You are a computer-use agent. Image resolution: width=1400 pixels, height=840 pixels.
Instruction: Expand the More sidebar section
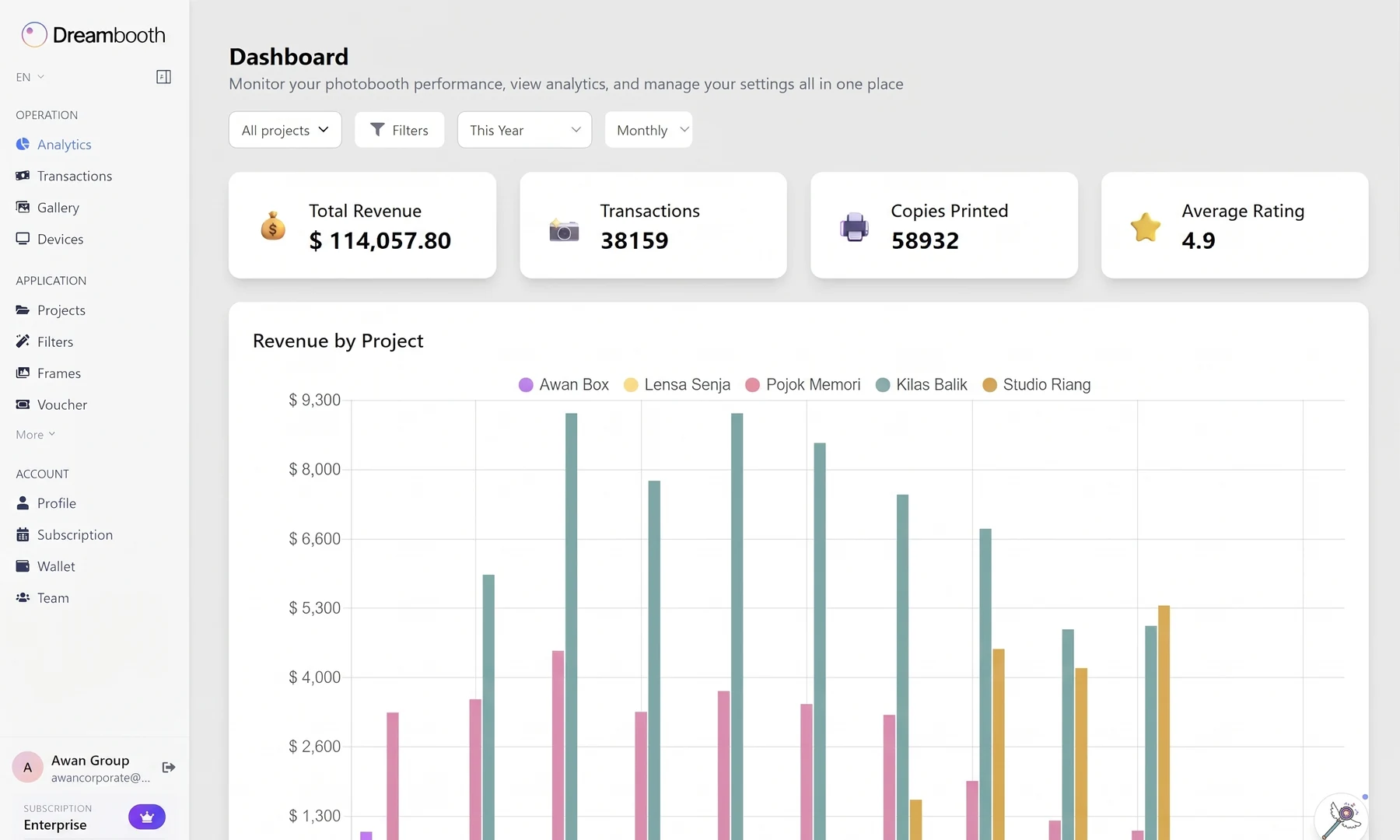(35, 435)
